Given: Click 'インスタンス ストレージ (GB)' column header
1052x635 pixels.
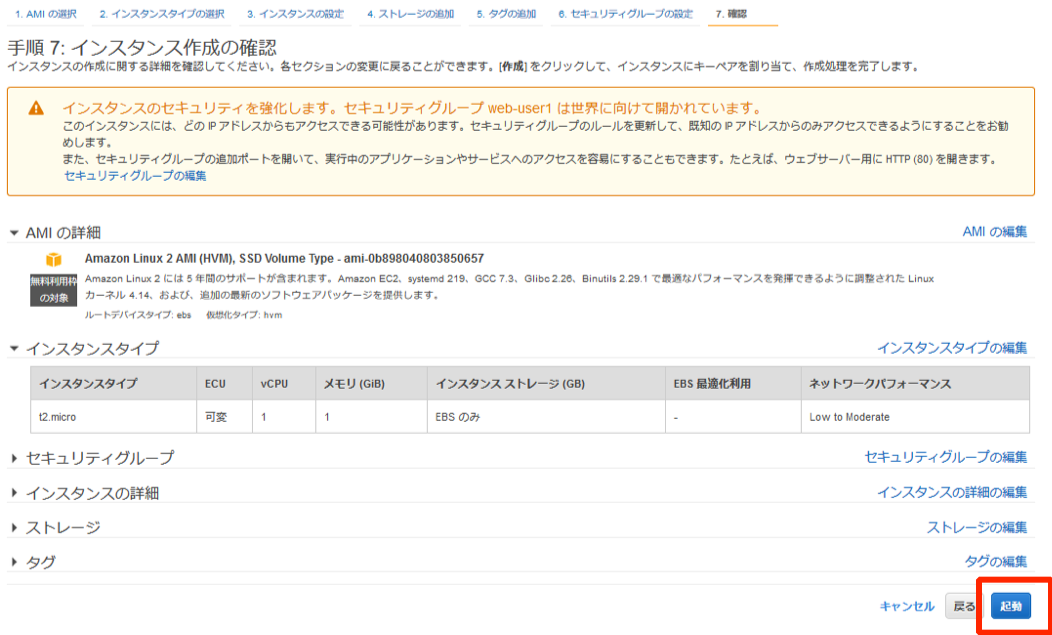Looking at the screenshot, I should click(x=546, y=384).
